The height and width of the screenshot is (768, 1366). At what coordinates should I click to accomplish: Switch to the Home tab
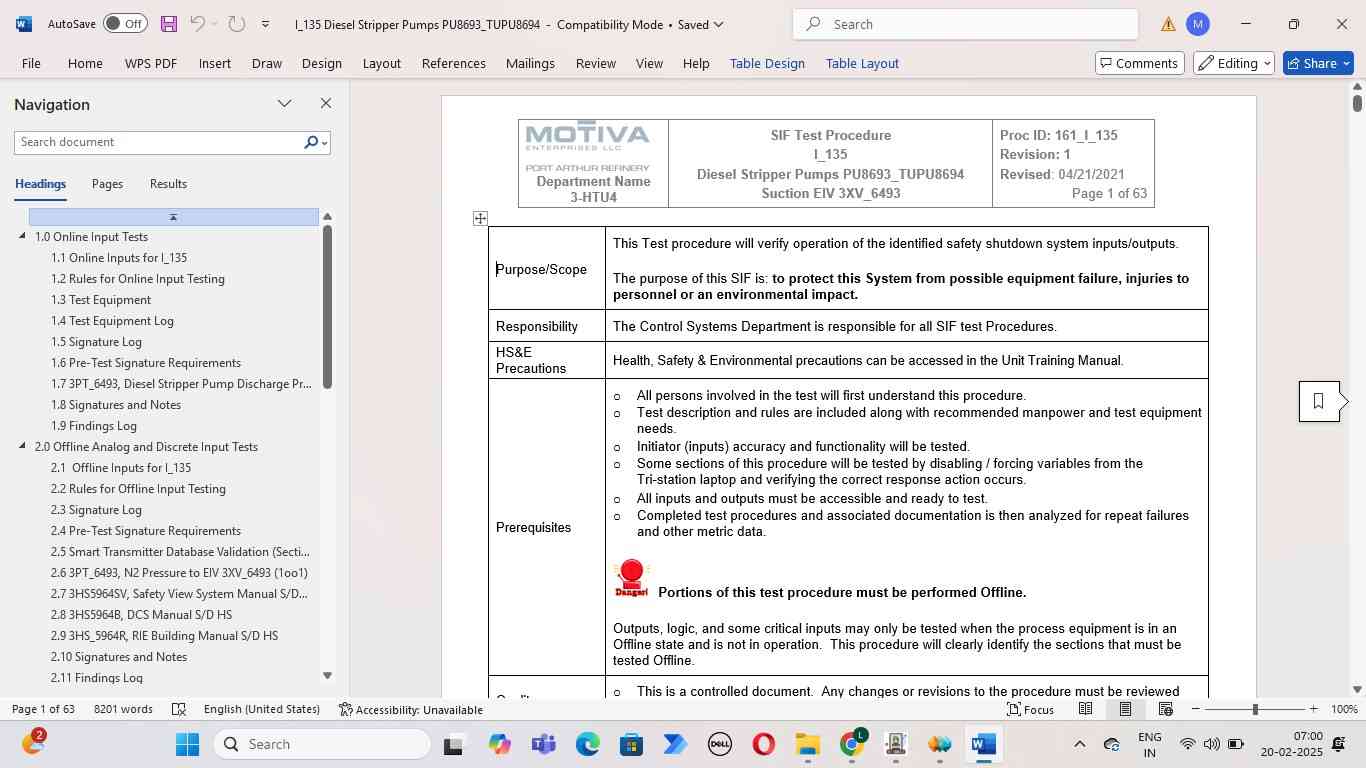(85, 63)
